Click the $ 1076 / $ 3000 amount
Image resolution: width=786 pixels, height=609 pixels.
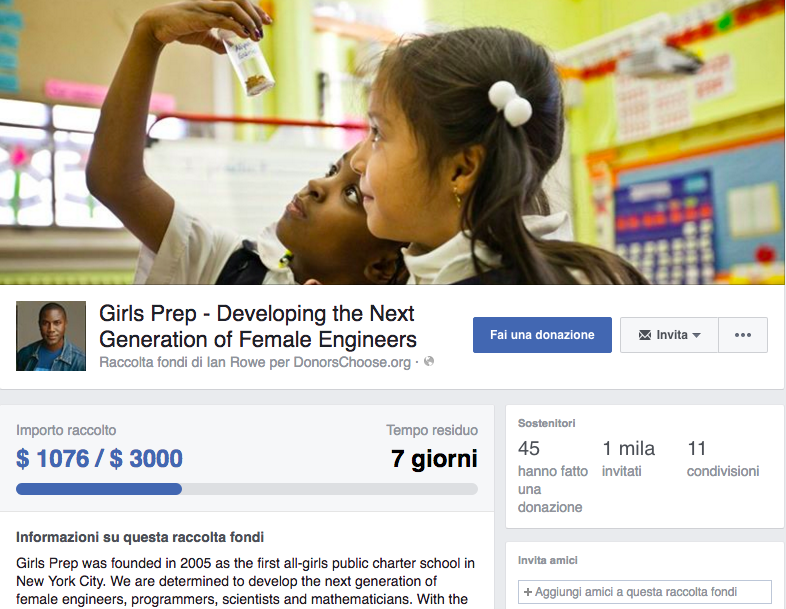click(x=99, y=458)
